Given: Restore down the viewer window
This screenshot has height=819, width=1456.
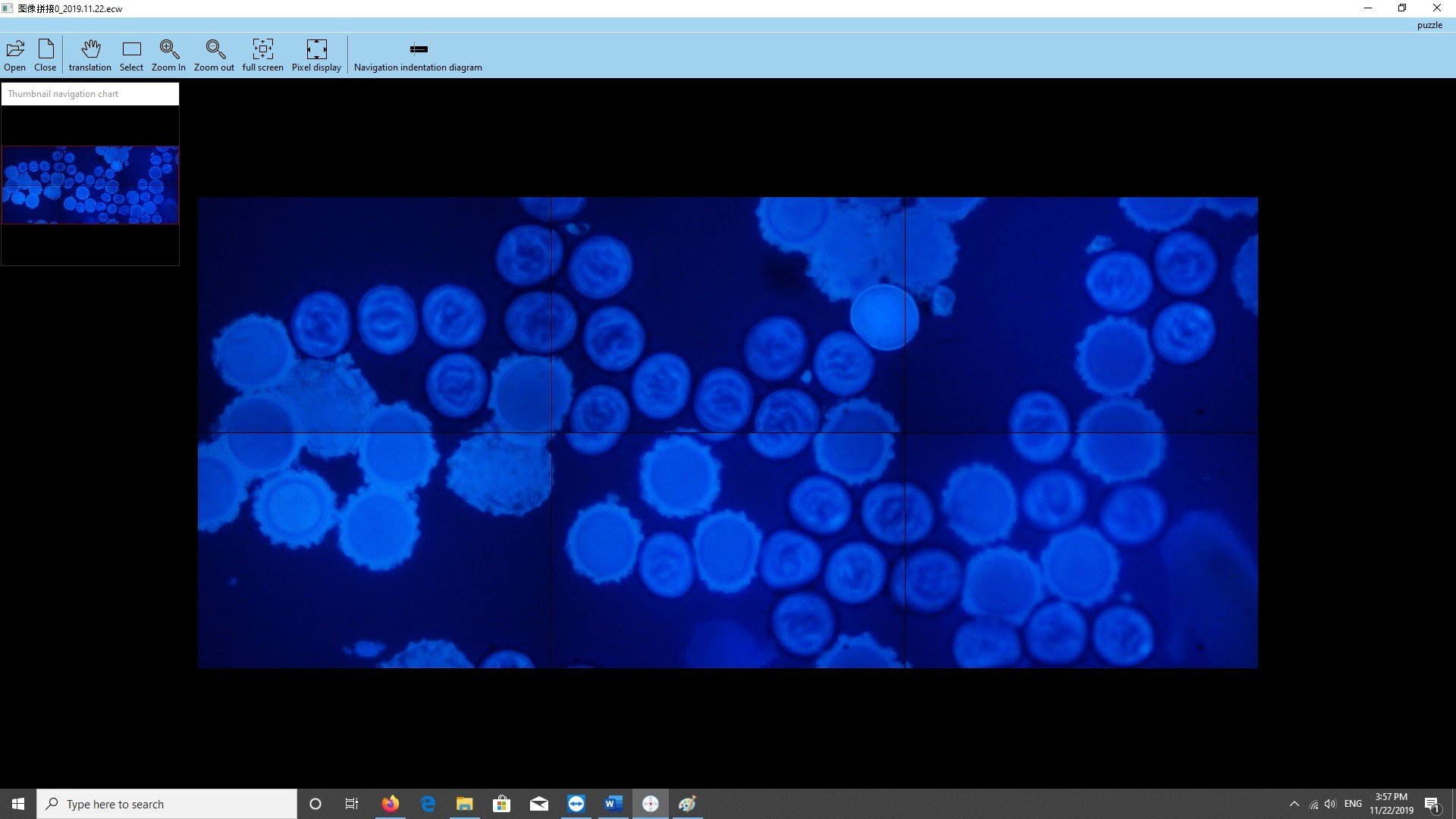Looking at the screenshot, I should [1402, 8].
